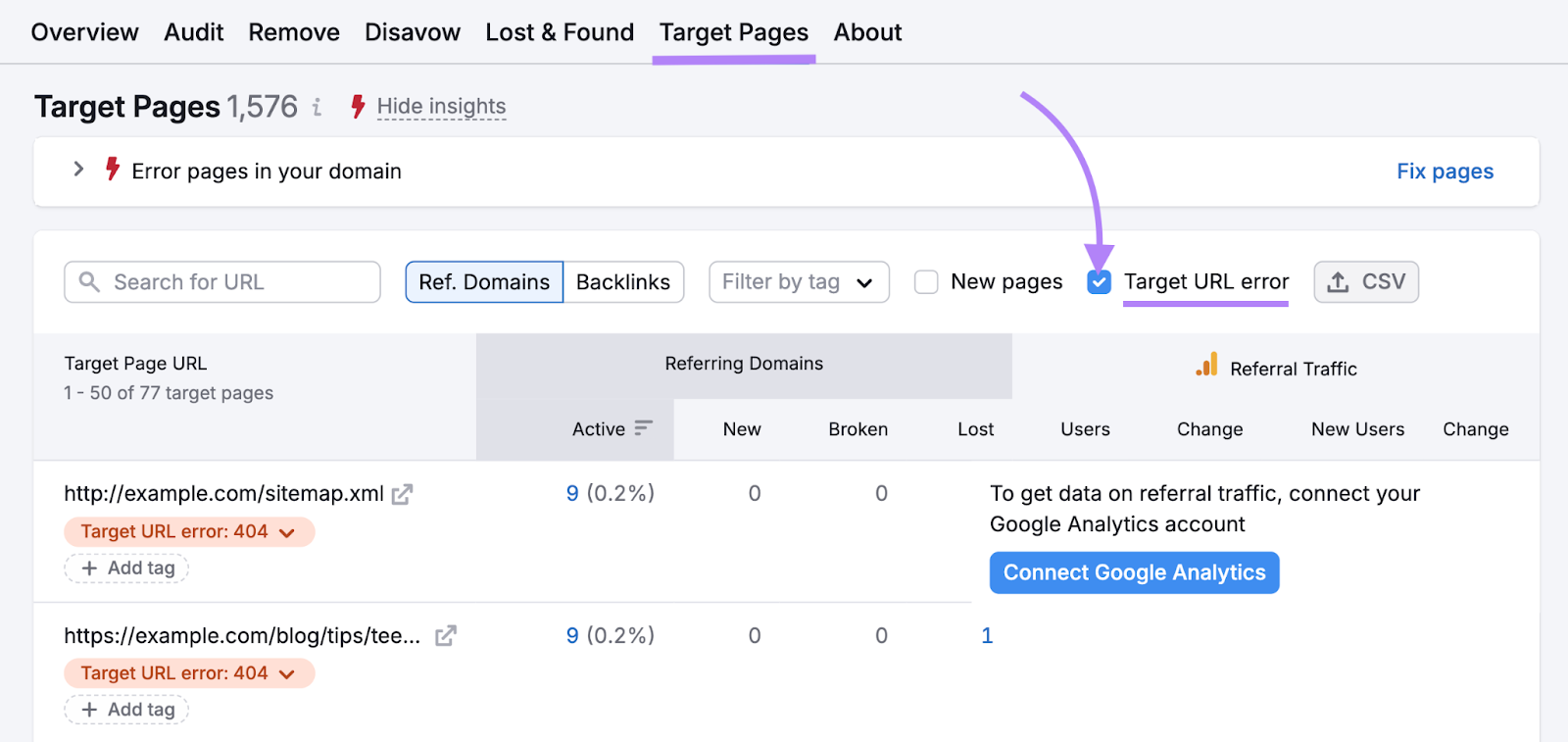Open the Audit tab

coord(194,32)
